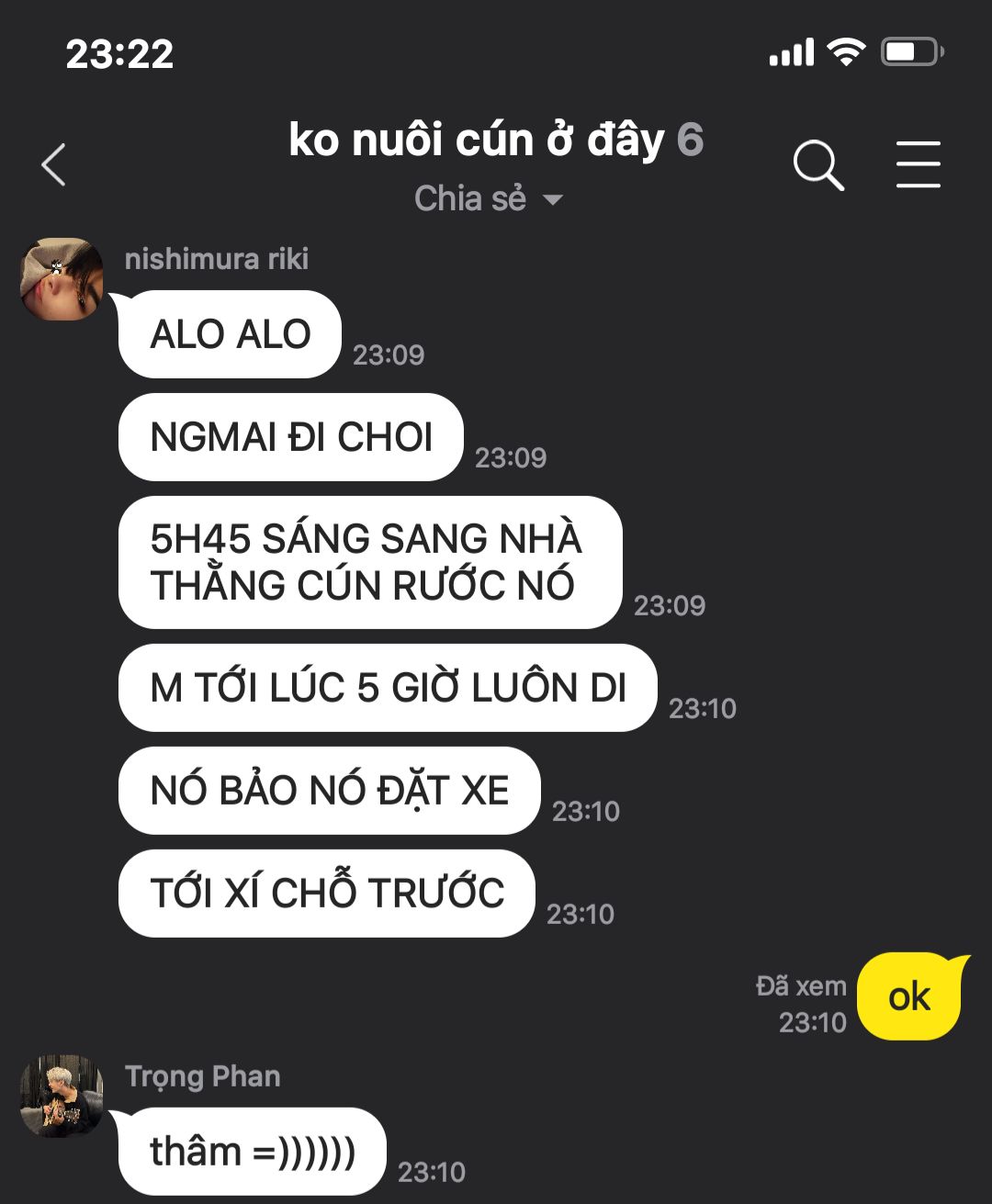Open the chat search magnifier icon
This screenshot has width=992, height=1204.
817,165
